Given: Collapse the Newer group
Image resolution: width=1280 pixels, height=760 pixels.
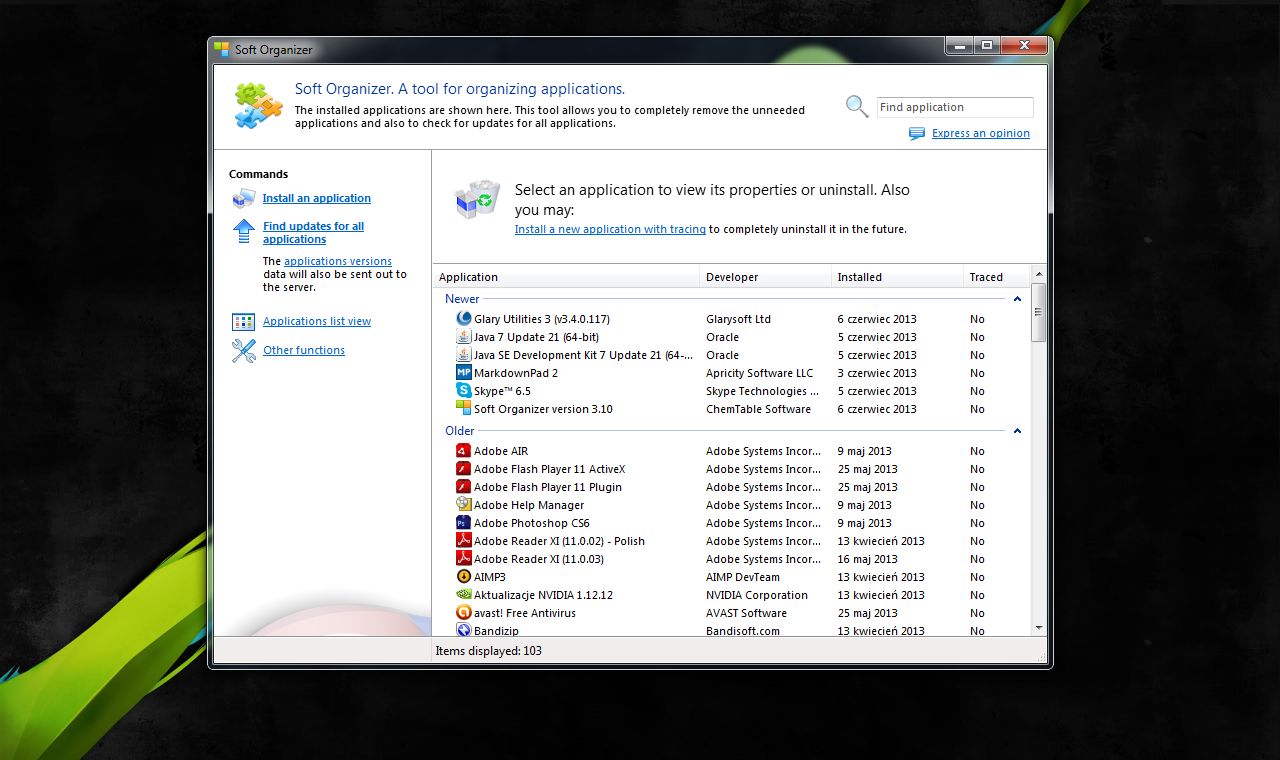Looking at the screenshot, I should (1017, 299).
